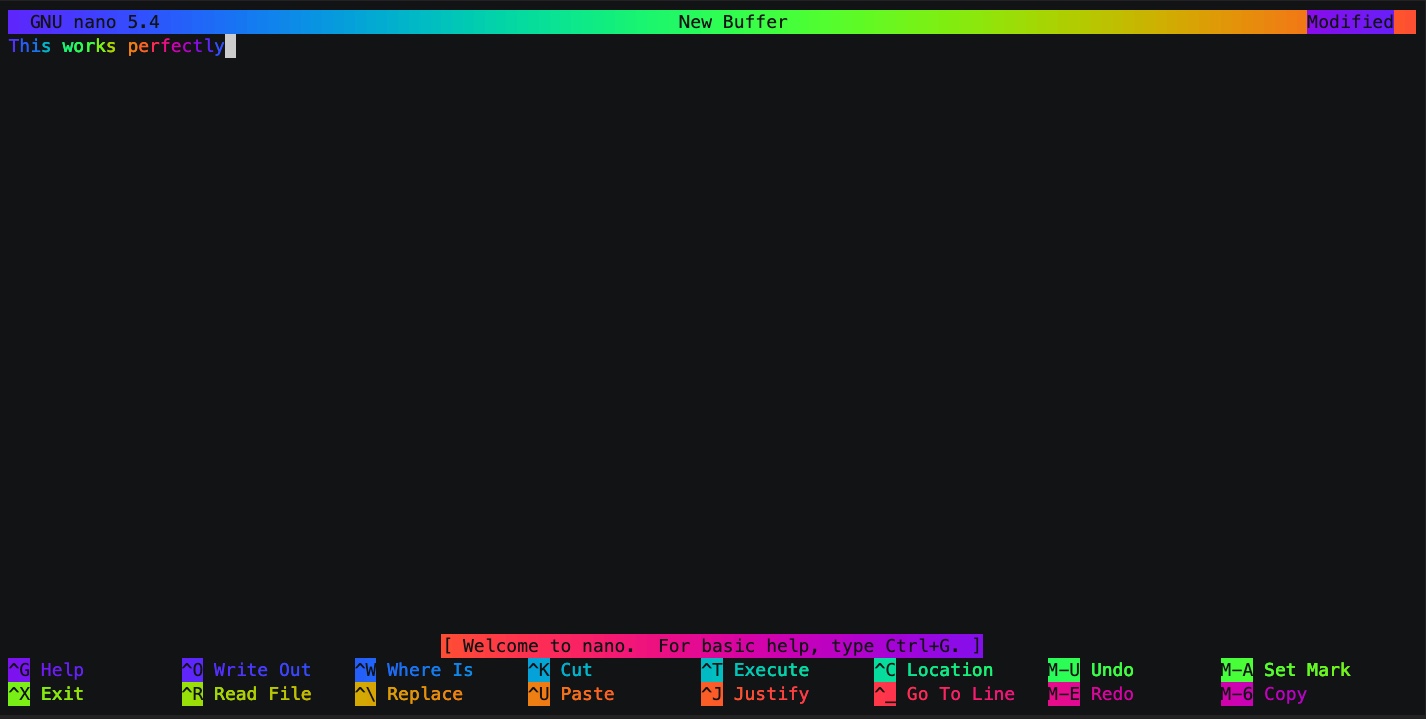Select the Justify label
1426x719 pixels.
coord(771,694)
